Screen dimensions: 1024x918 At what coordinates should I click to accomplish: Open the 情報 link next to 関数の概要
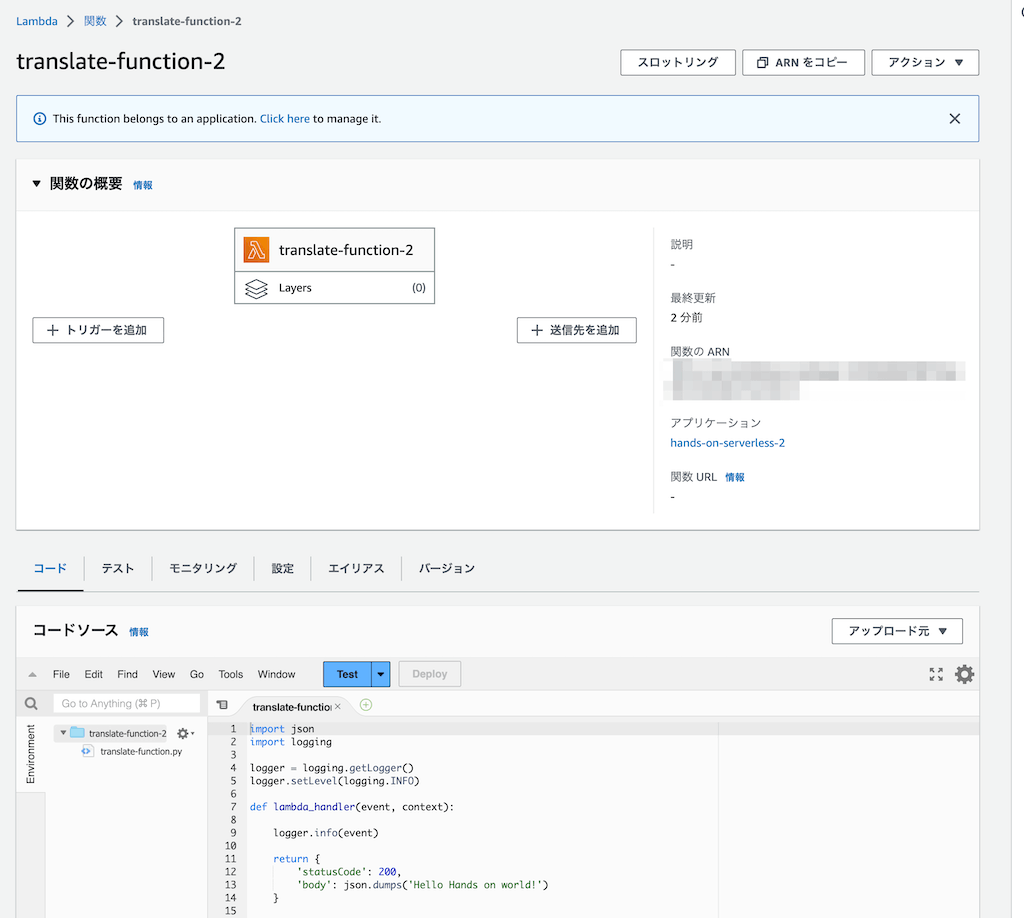(143, 185)
